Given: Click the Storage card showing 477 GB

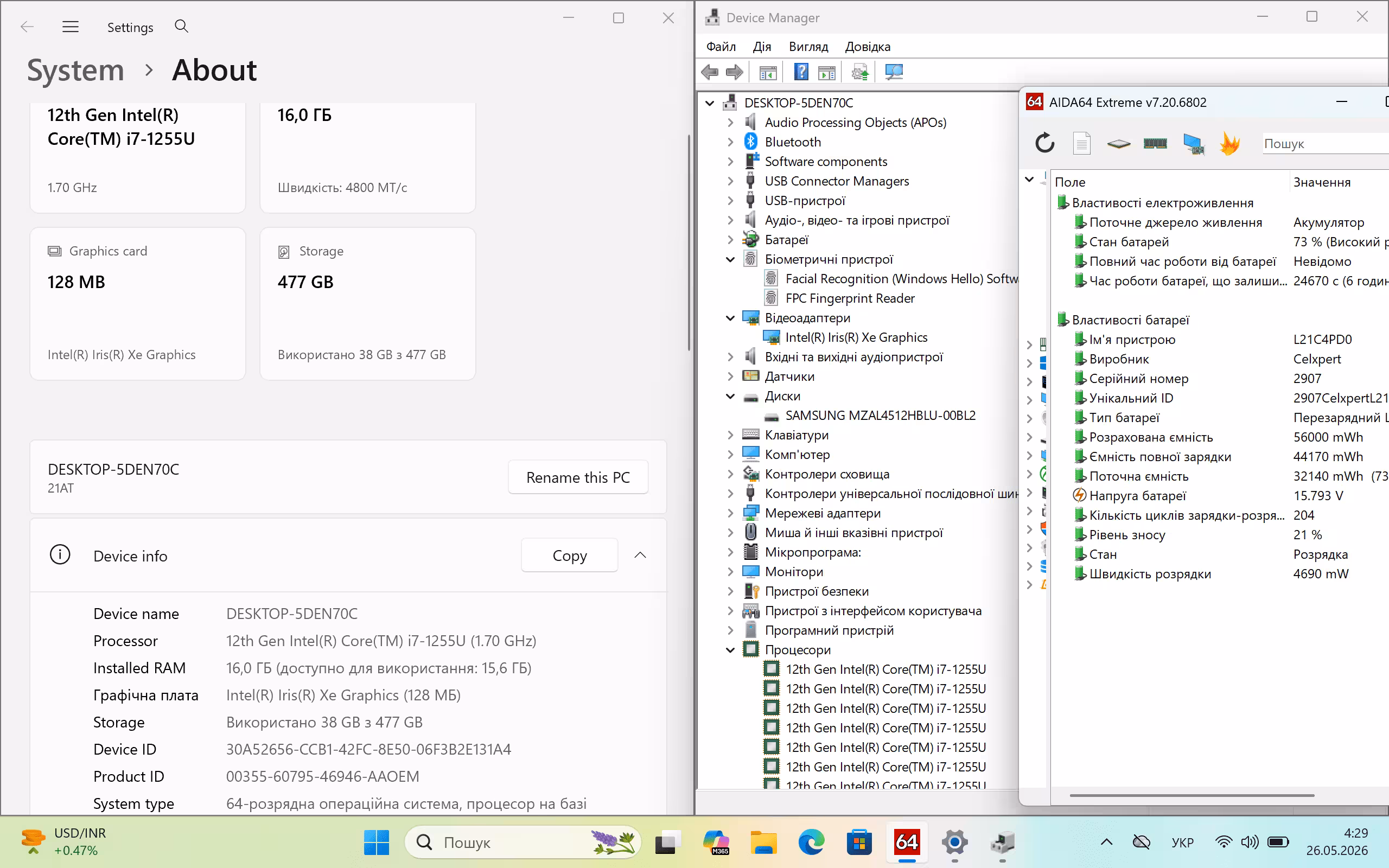Looking at the screenshot, I should coord(367,304).
